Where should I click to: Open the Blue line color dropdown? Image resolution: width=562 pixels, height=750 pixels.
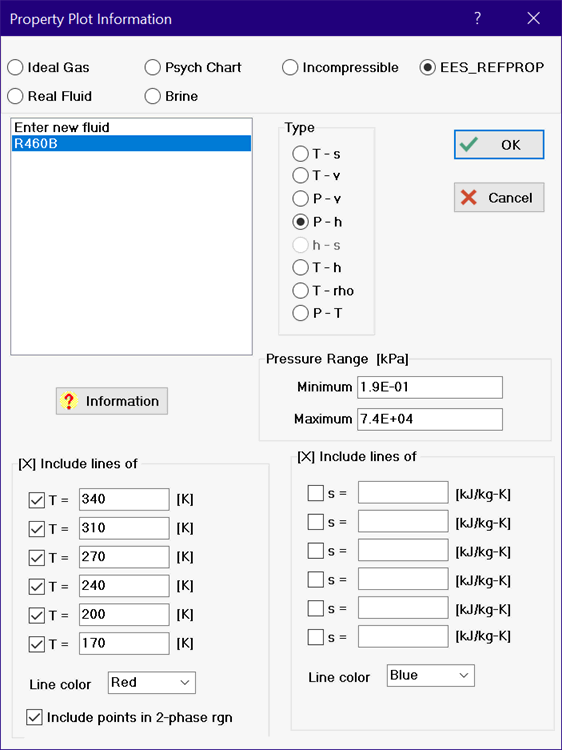tap(430, 675)
